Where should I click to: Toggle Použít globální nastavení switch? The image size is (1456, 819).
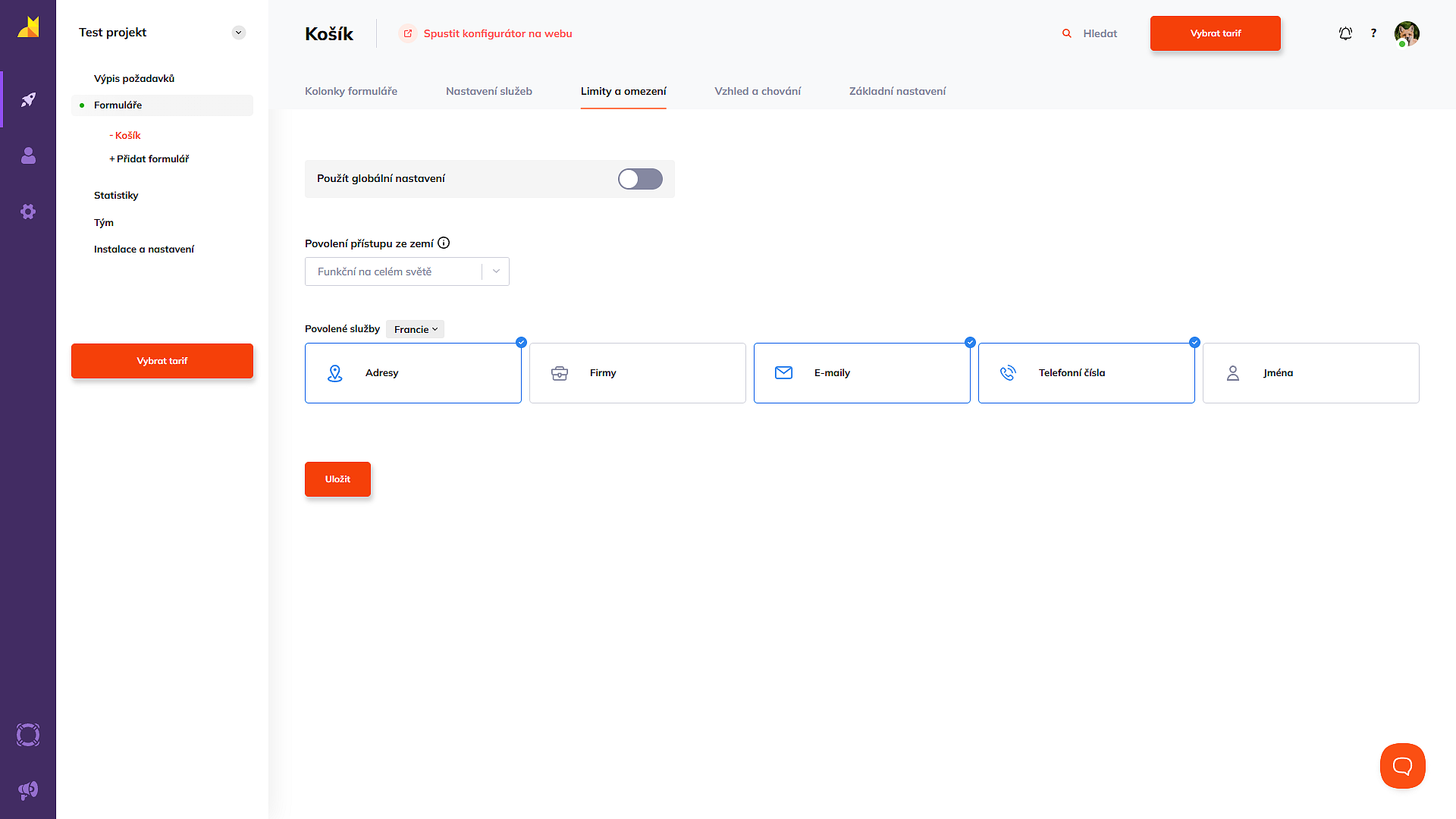point(640,179)
